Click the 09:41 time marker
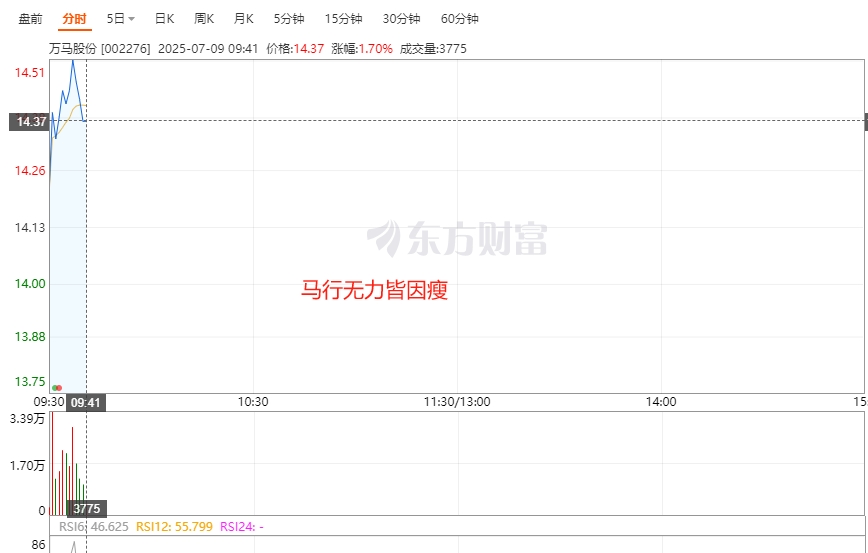The height and width of the screenshot is (553, 868). pyautogui.click(x=86, y=402)
